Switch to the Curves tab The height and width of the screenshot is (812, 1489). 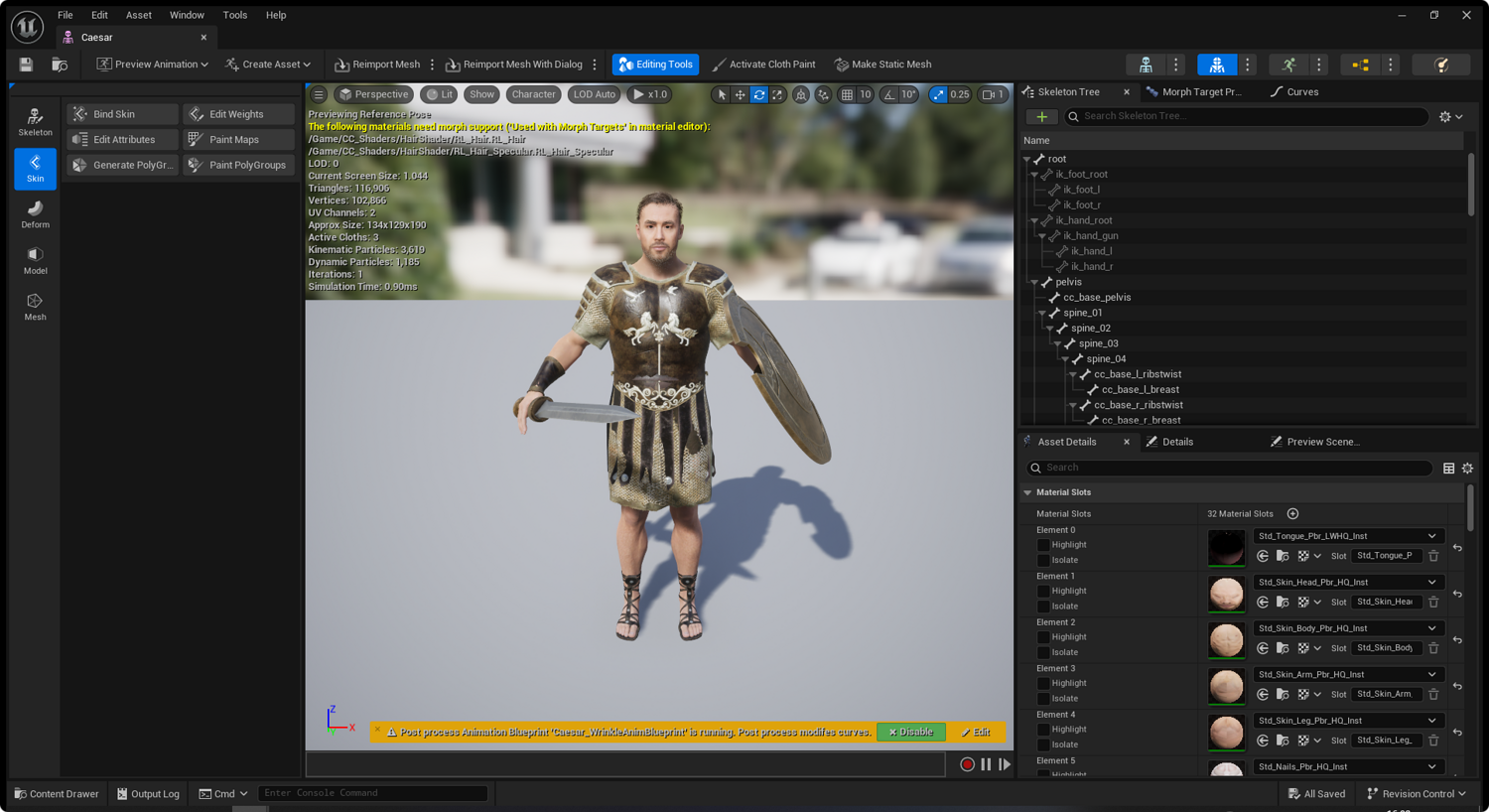click(x=1294, y=92)
